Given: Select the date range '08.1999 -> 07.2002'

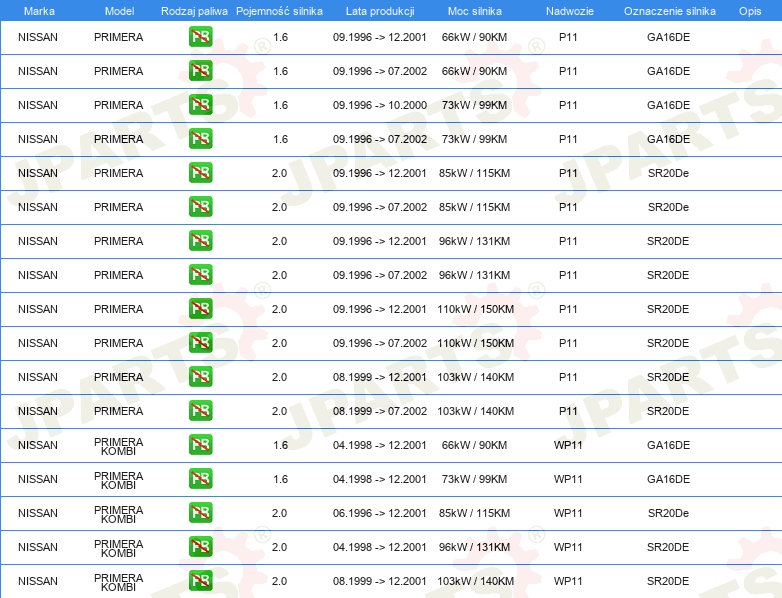Looking at the screenshot, I should click(x=380, y=411).
